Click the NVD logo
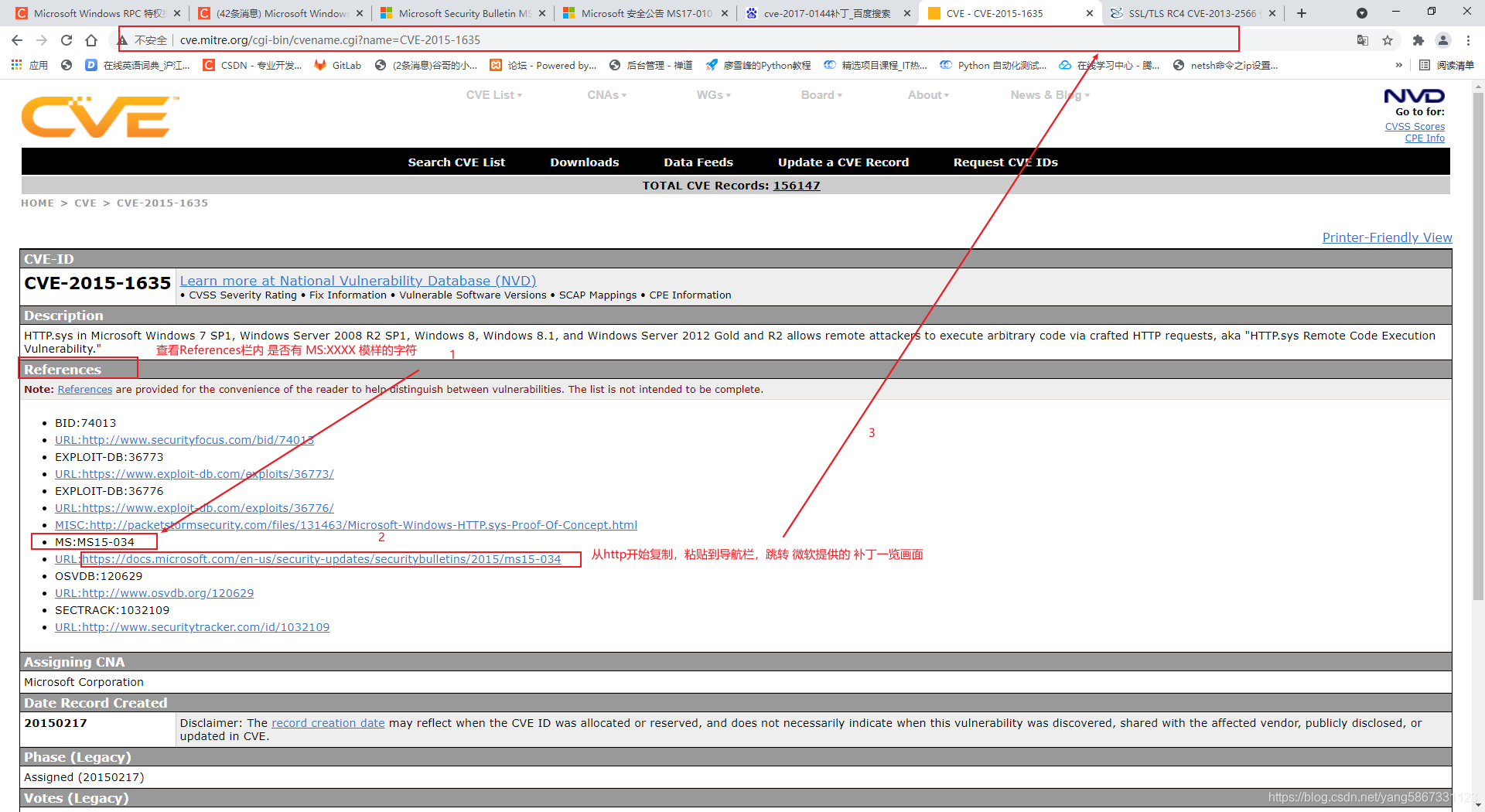 coord(1414,96)
